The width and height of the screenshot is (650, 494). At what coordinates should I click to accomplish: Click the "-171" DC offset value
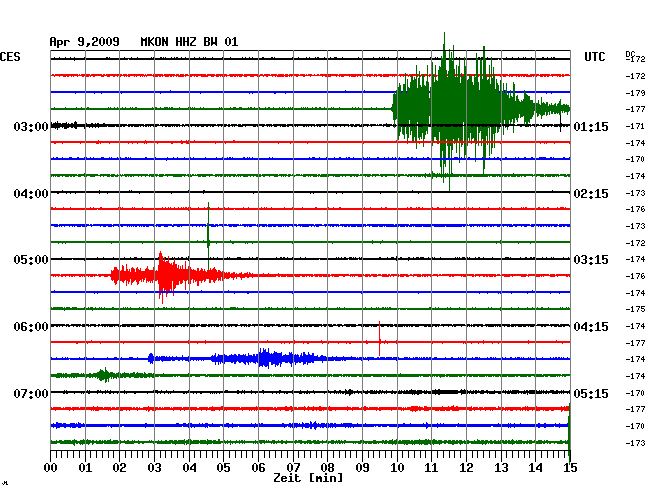coord(635,126)
